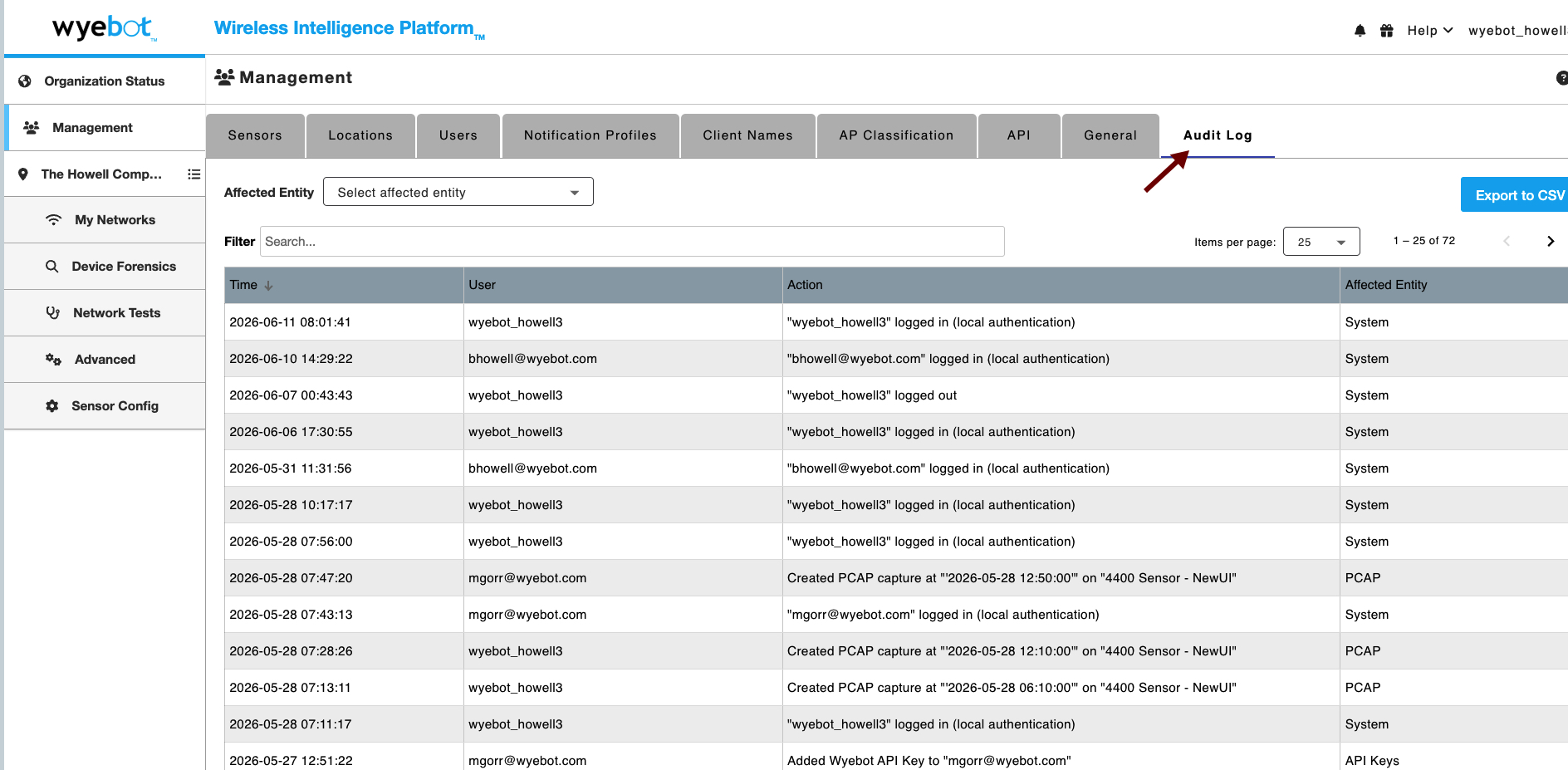Viewport: 1568px width, 770px height.
Task: Open the wyebot_howell user menu
Action: click(1517, 31)
